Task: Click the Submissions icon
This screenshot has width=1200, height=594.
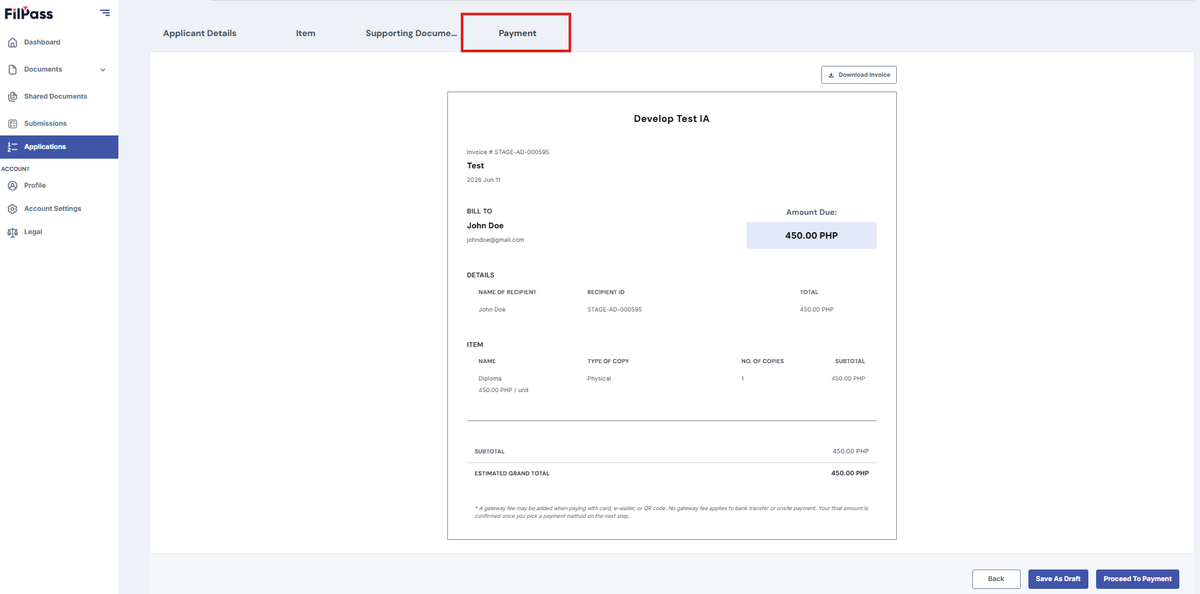Action: pyautogui.click(x=12, y=123)
